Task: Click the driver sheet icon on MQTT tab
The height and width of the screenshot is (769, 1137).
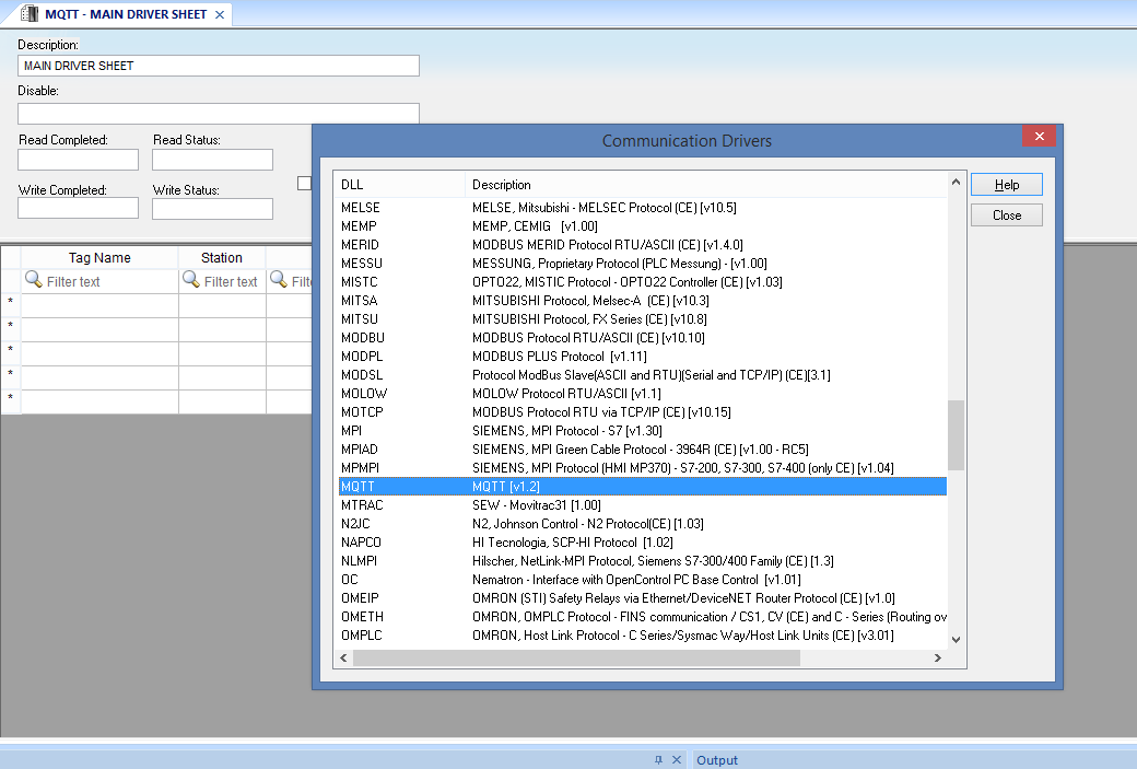Action: (29, 14)
